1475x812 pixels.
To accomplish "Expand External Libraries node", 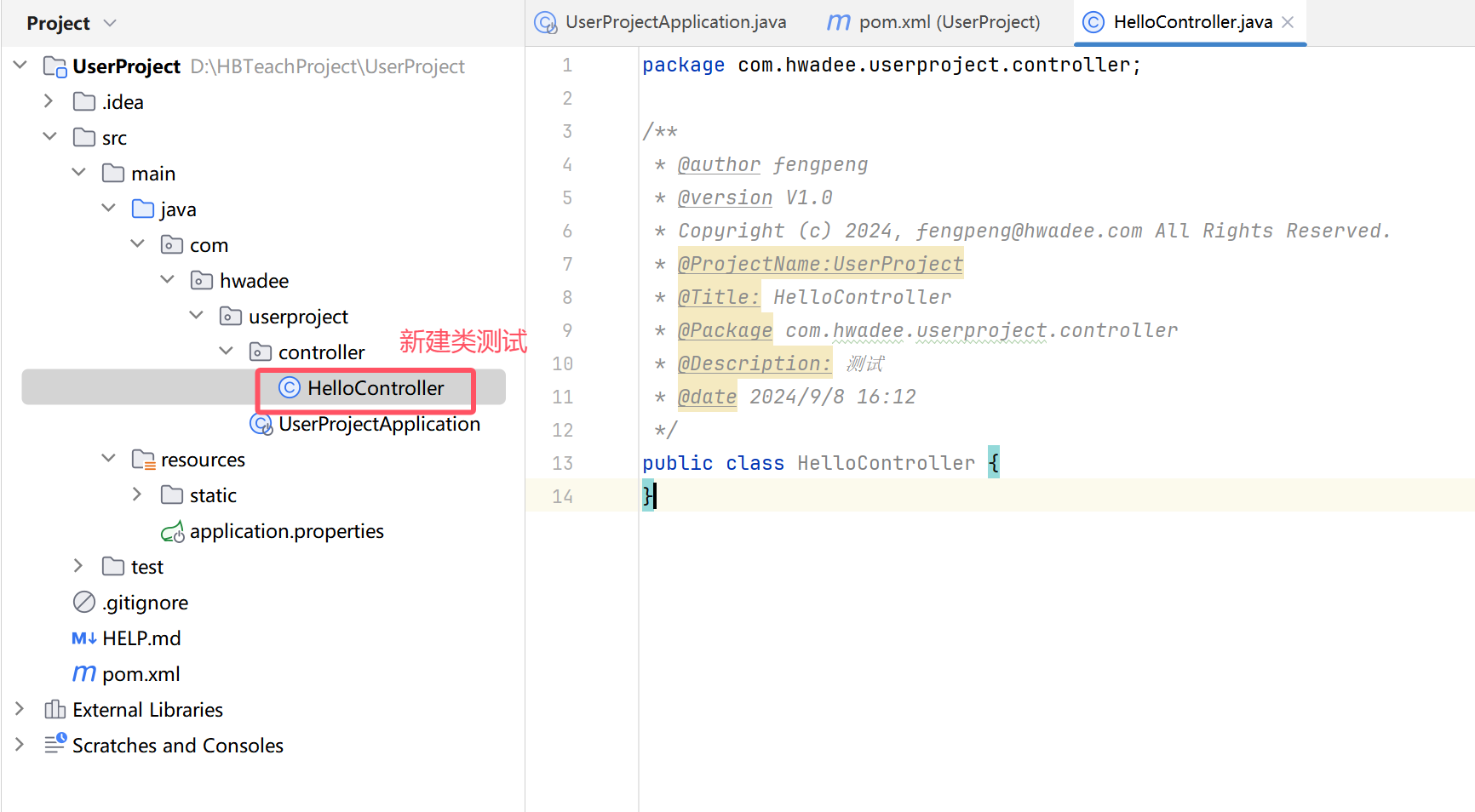I will point(20,708).
